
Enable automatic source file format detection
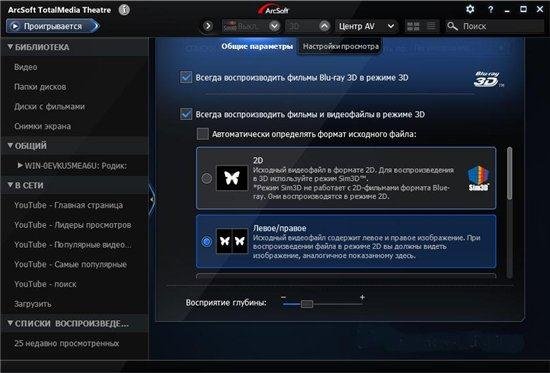[x=202, y=134]
